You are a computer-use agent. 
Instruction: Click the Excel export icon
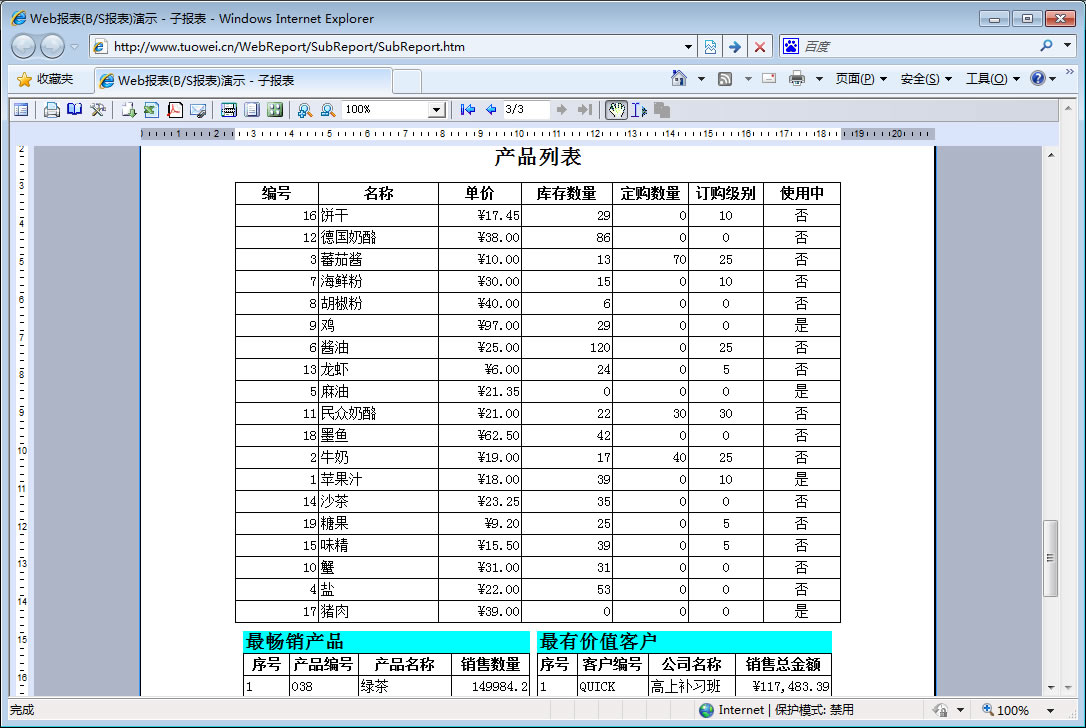[x=151, y=110]
